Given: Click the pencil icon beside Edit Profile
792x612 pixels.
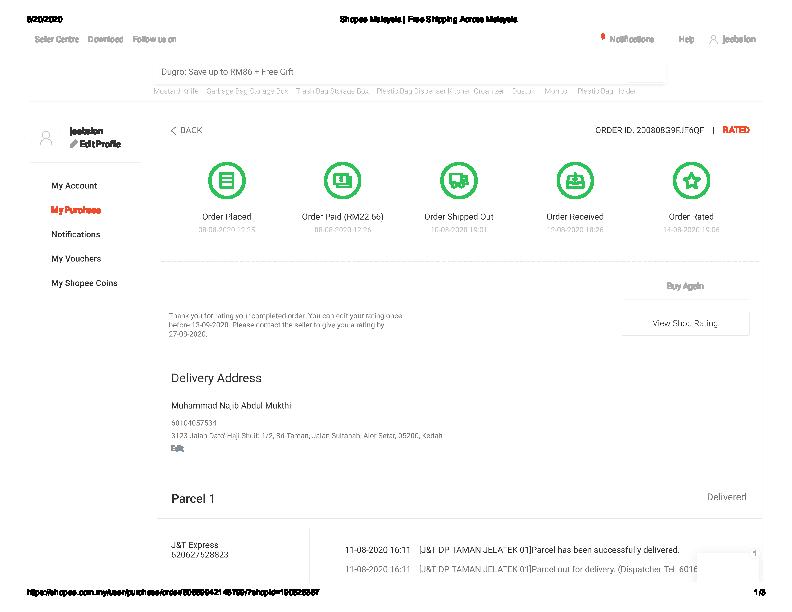Looking at the screenshot, I should click(x=74, y=144).
